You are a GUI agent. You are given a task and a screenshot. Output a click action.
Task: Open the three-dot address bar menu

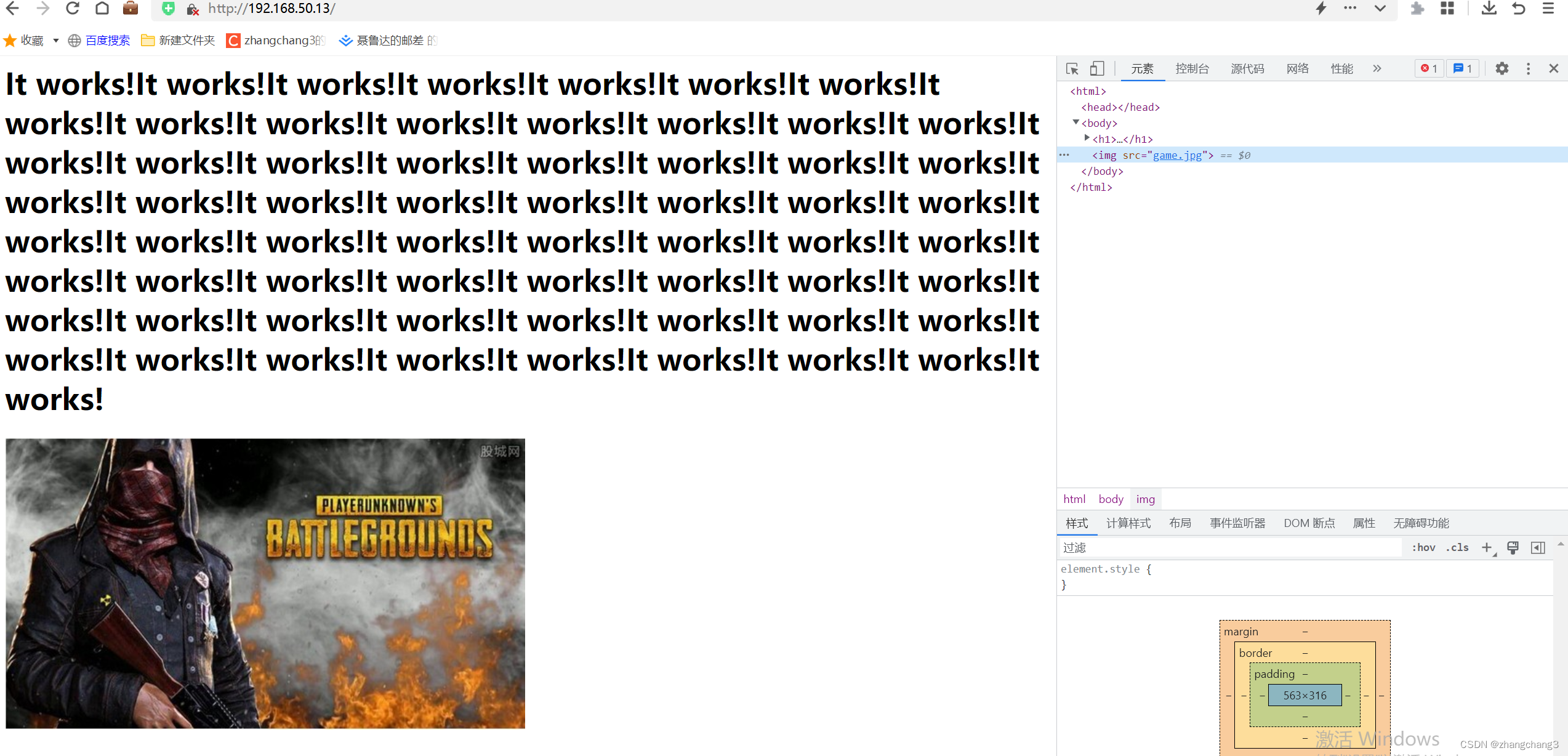[1350, 8]
